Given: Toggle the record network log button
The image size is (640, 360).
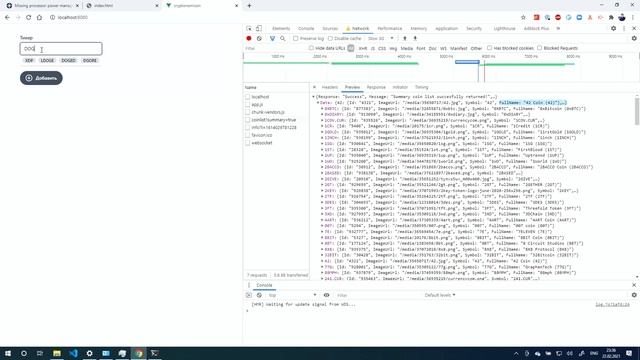Looking at the screenshot, I should (x=249, y=38).
